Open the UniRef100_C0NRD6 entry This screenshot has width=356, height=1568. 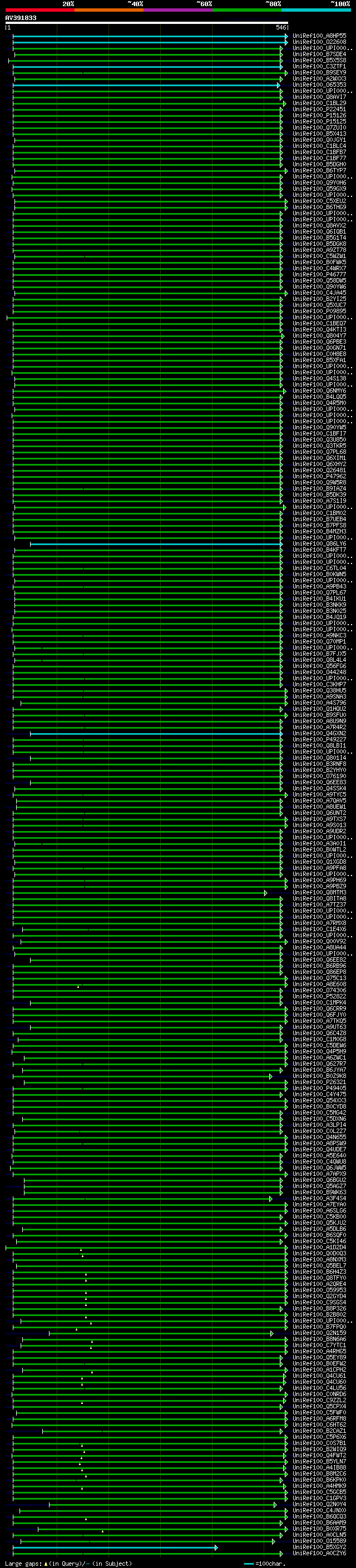[x=319, y=1394]
